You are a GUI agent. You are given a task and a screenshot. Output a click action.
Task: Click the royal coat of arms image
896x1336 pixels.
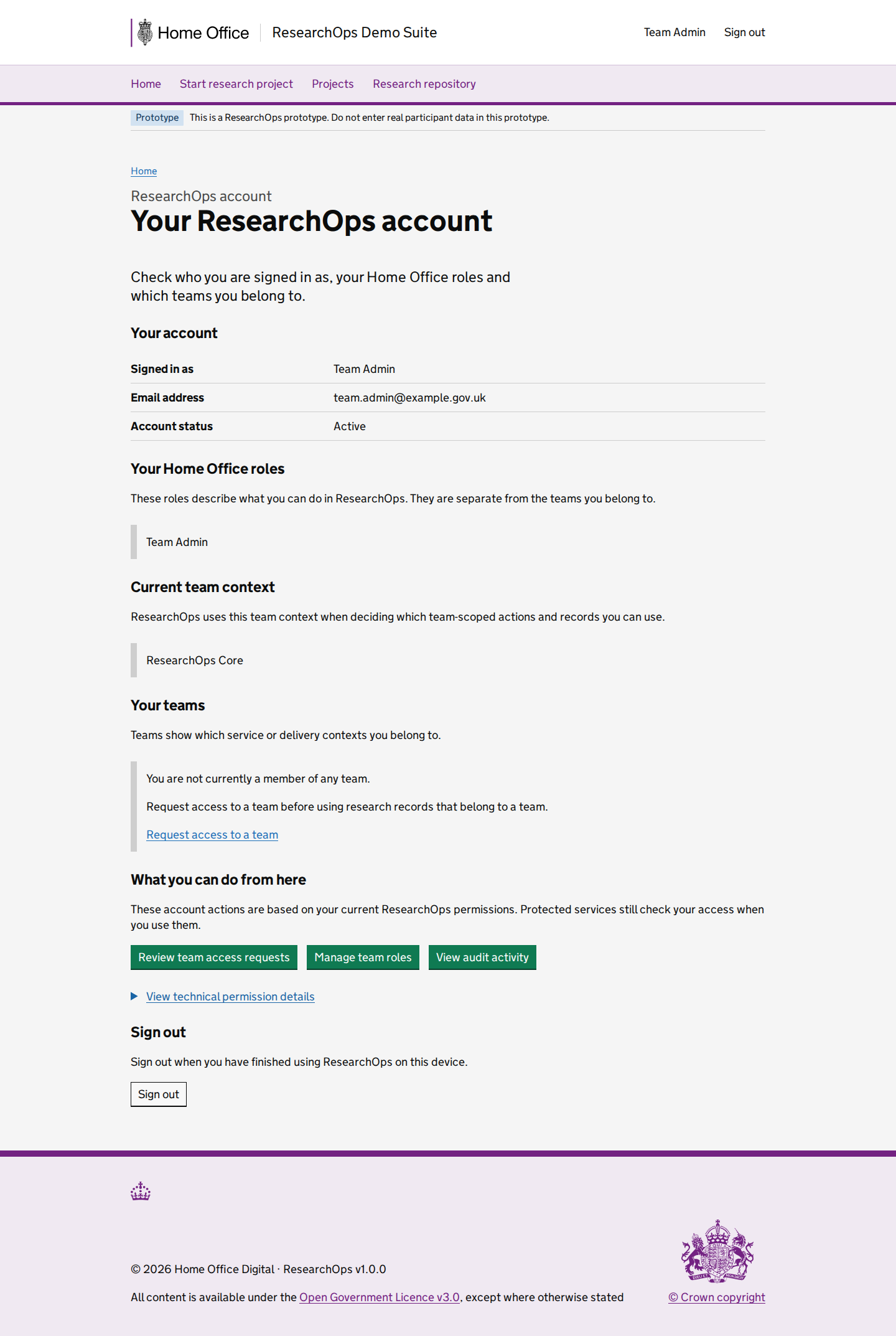[717, 1251]
